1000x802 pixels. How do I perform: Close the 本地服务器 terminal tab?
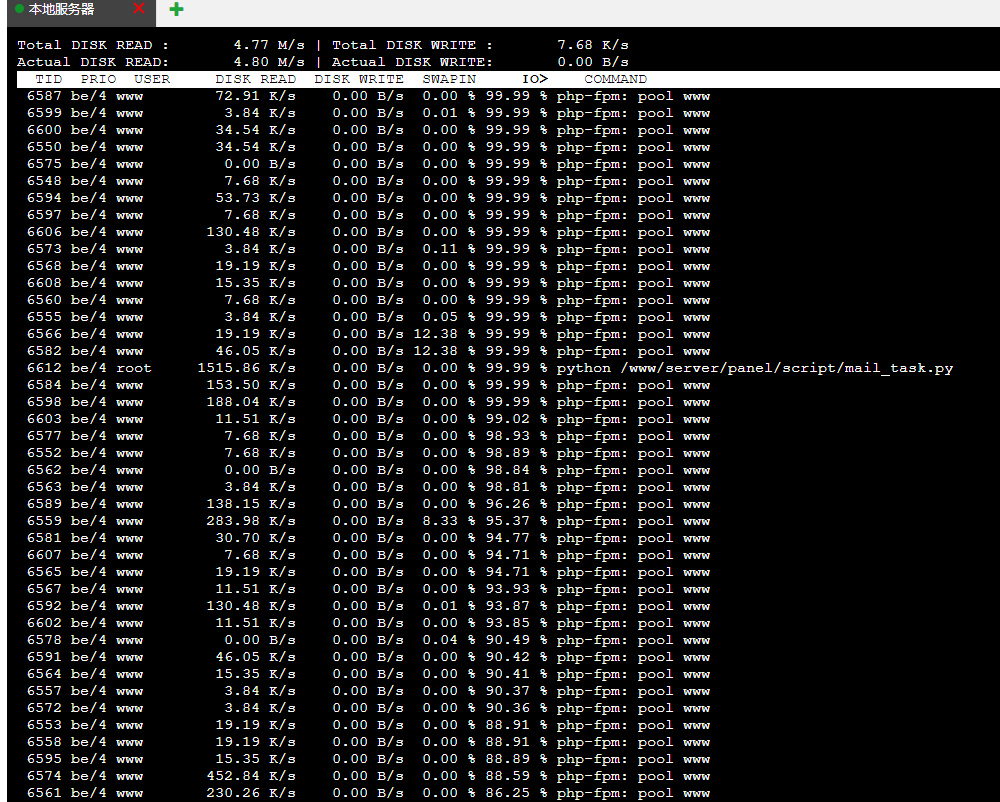point(138,9)
